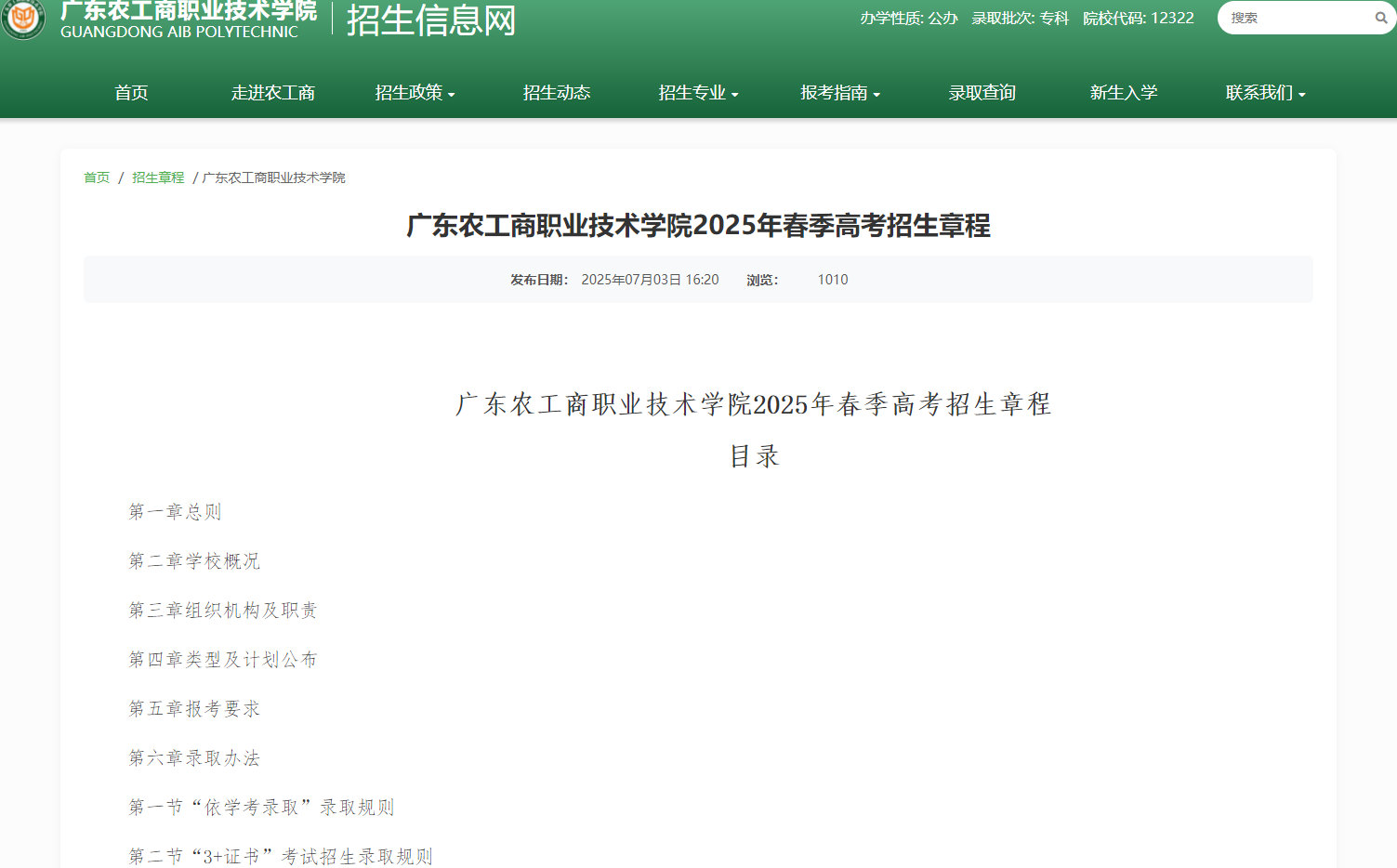Open the 招生动态 section
Viewport: 1397px width, 868px height.
(x=557, y=92)
